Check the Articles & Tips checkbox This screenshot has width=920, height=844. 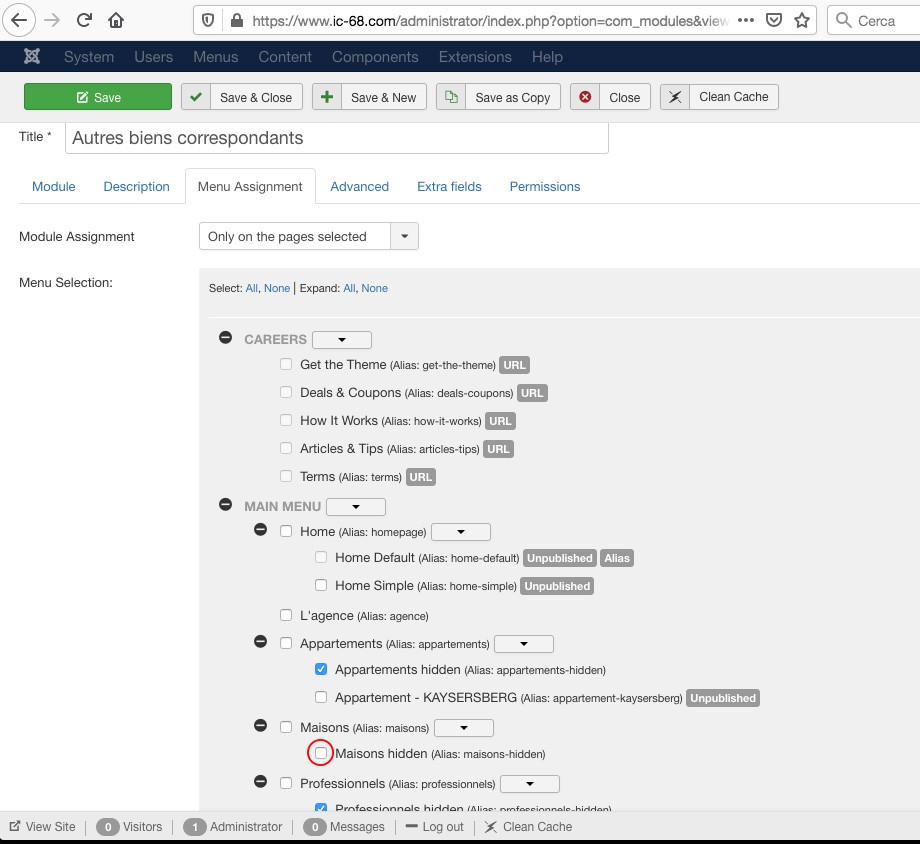pyautogui.click(x=286, y=448)
